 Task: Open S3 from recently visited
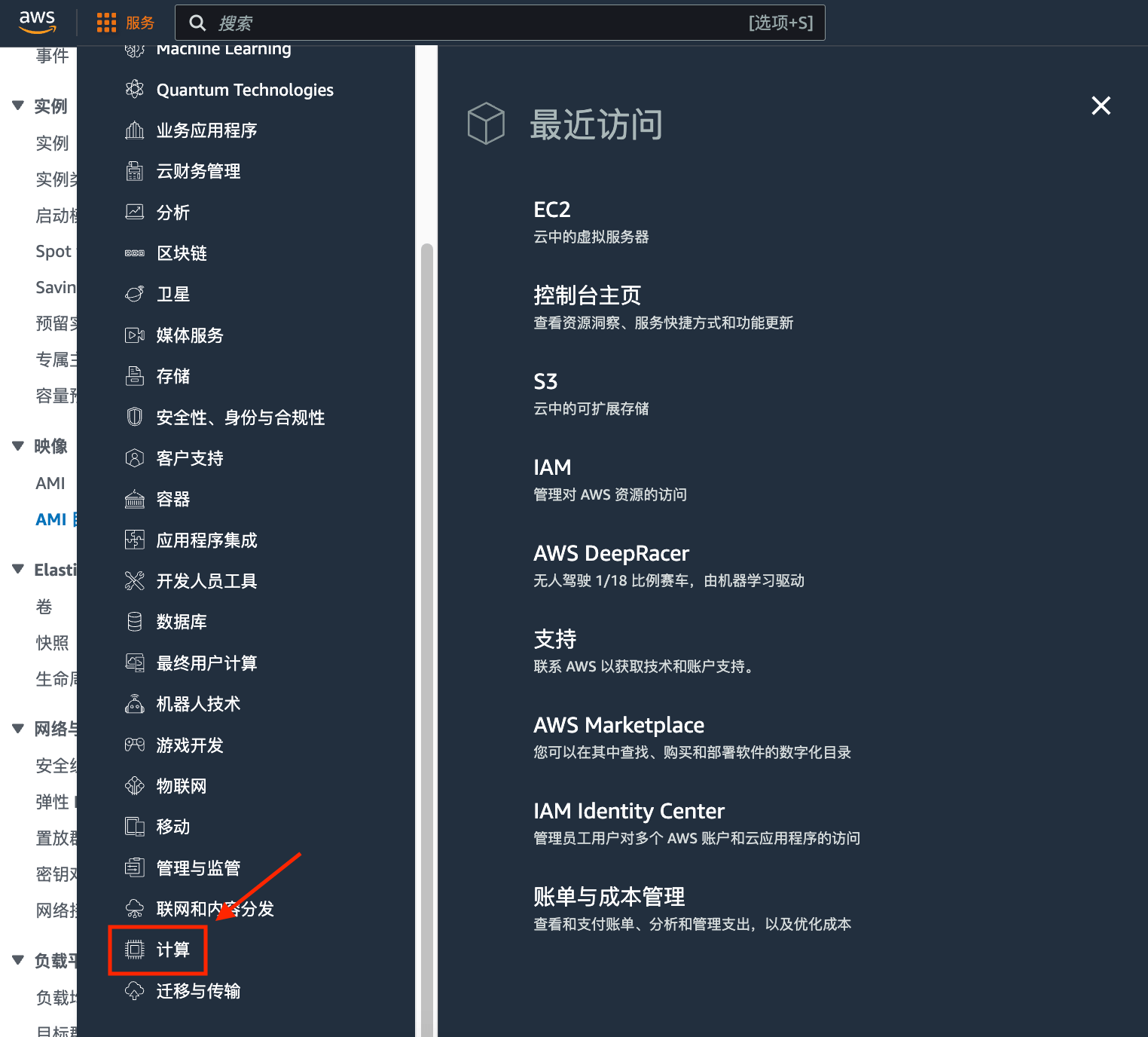pos(545,381)
